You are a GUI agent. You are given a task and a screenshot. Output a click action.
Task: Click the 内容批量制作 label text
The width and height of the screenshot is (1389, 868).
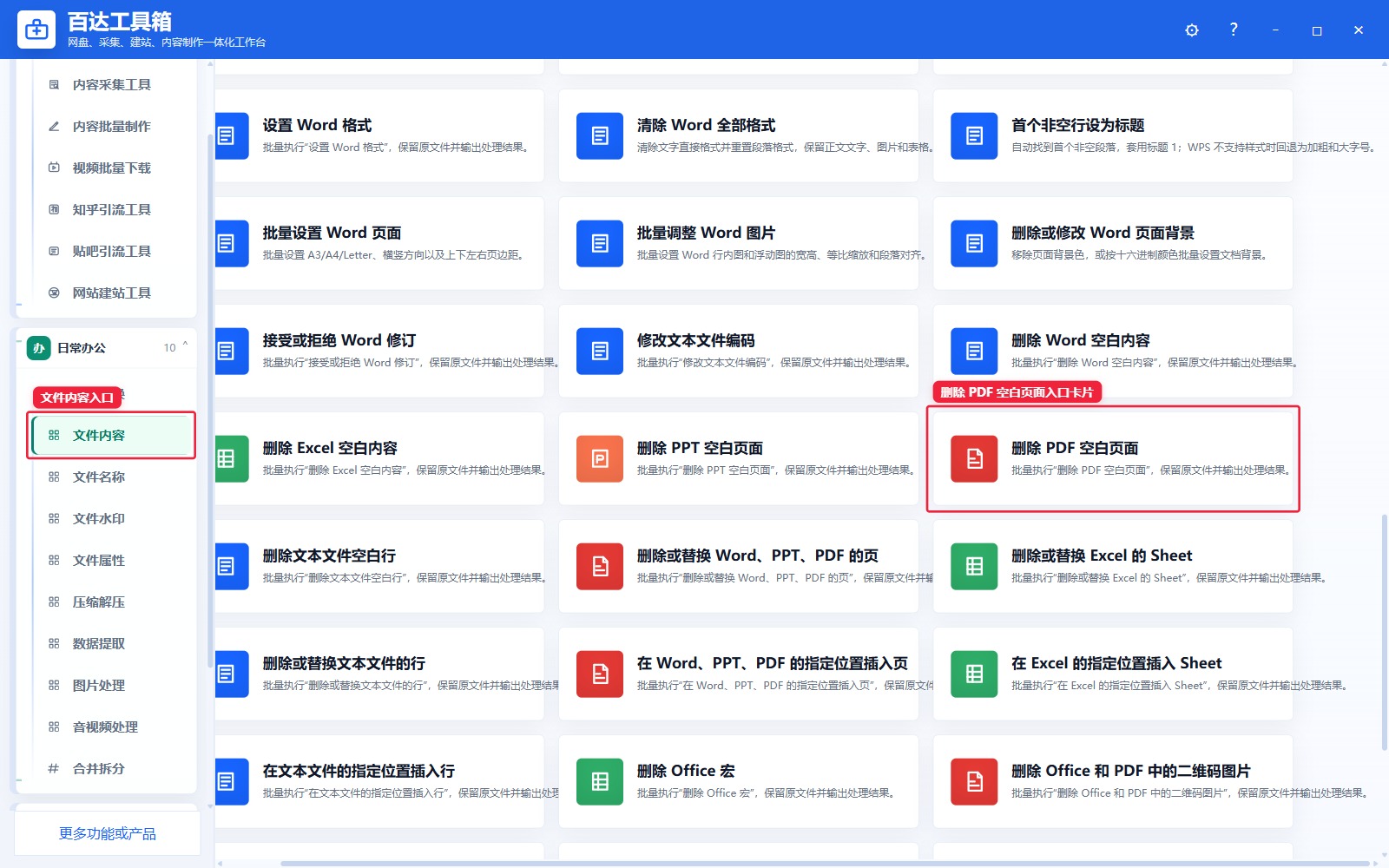(x=111, y=126)
